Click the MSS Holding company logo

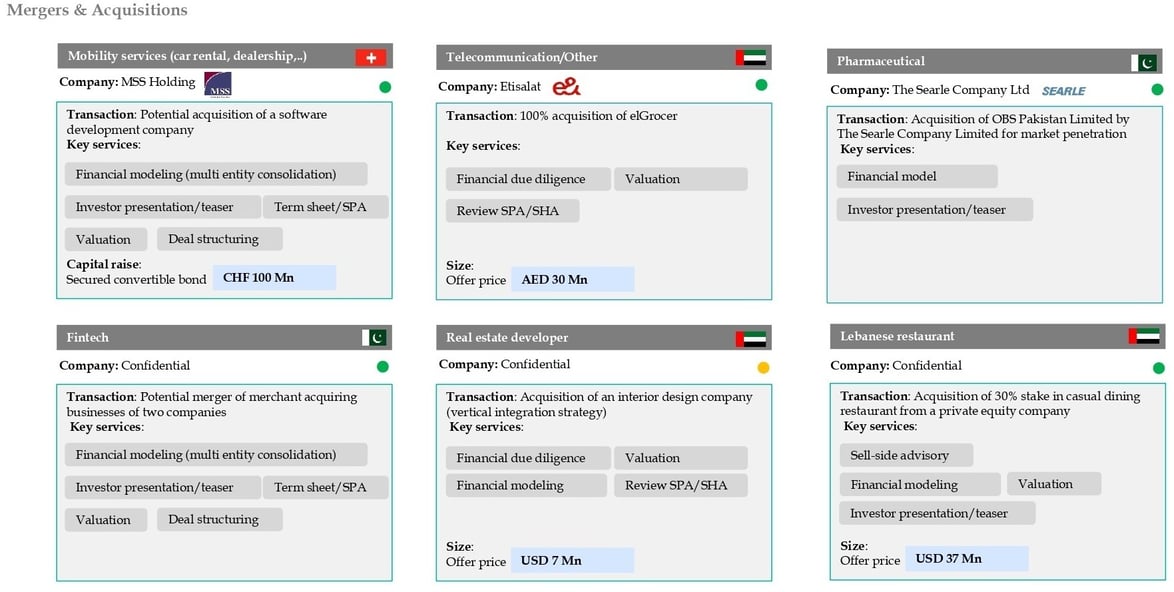[218, 84]
